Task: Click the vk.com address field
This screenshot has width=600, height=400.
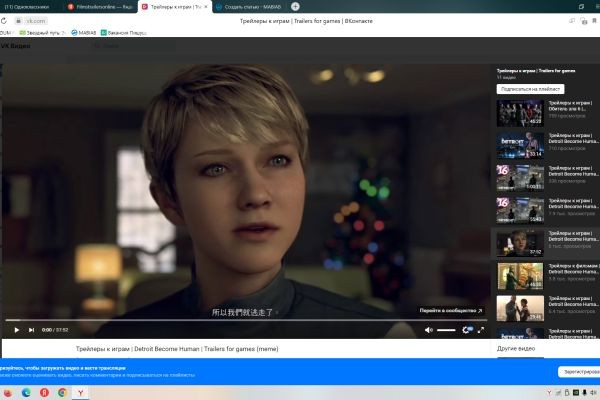Action: tap(31, 21)
